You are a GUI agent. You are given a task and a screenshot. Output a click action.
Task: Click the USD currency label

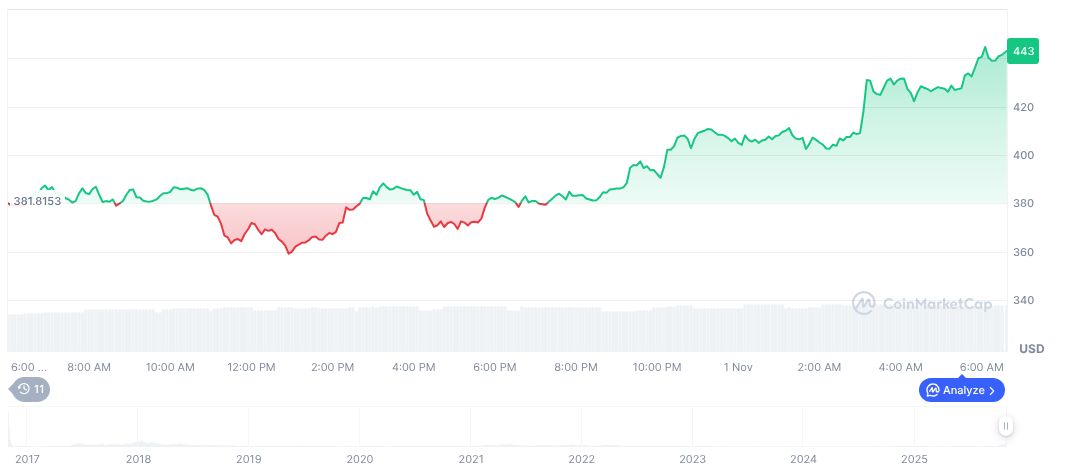[1031, 349]
